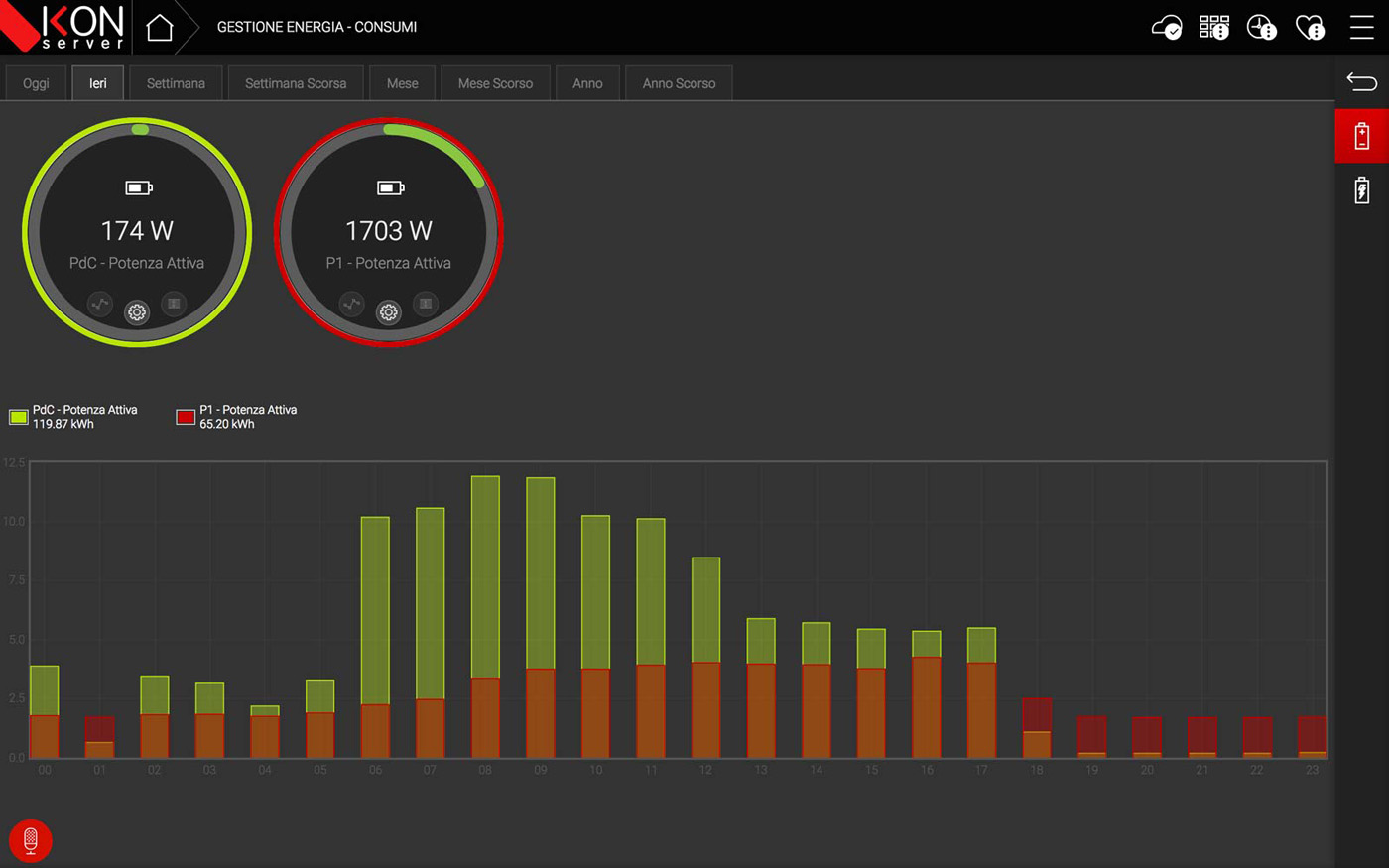1389x868 pixels.
Task: Select the red battery consumption icon
Action: pyautogui.click(x=1361, y=136)
